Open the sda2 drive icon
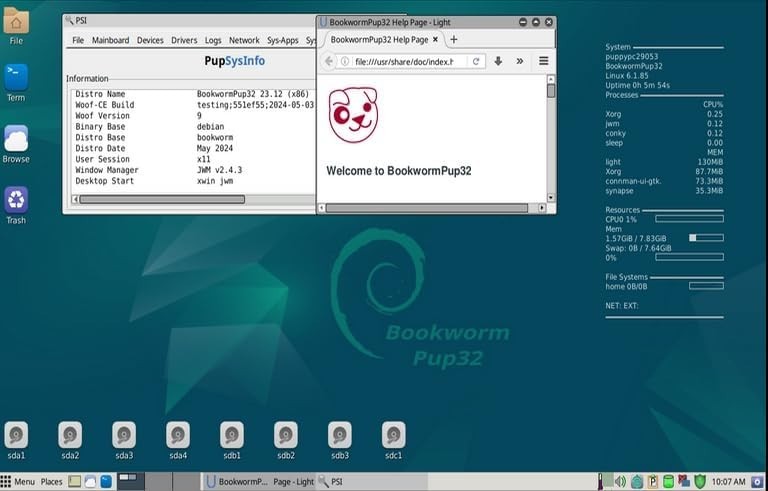 coord(70,435)
